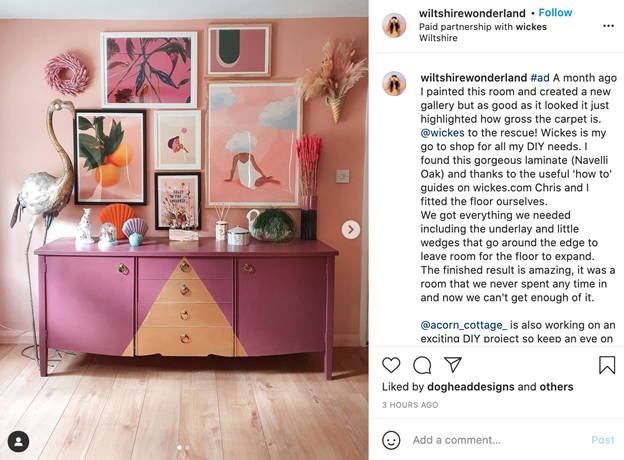
Task: Follow the wiltshirewonderland account
Action: click(x=555, y=13)
